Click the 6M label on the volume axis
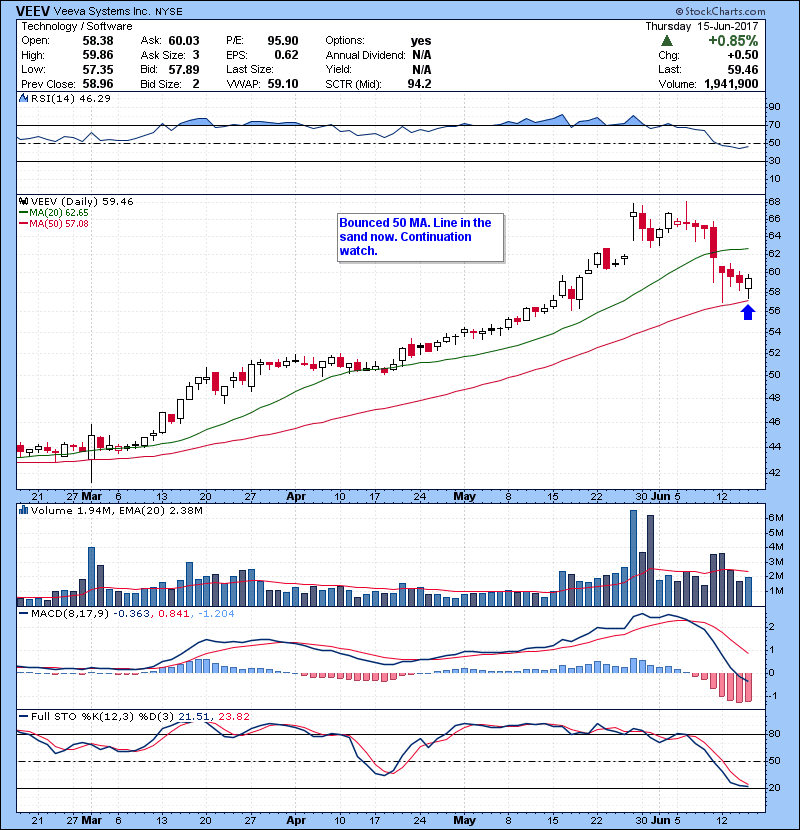The height and width of the screenshot is (830, 800). pyautogui.click(x=775, y=517)
